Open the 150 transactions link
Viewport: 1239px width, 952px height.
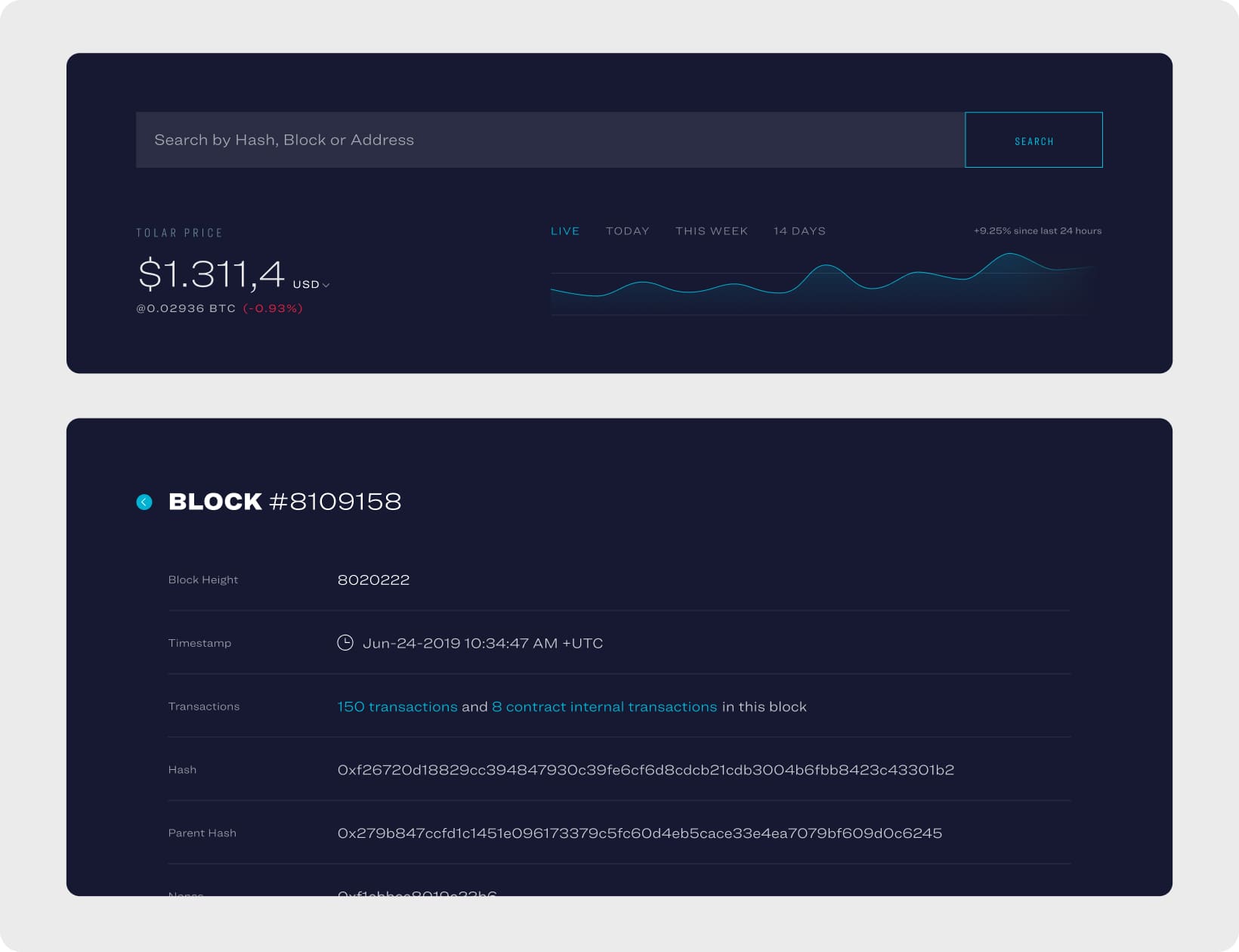[x=397, y=706]
